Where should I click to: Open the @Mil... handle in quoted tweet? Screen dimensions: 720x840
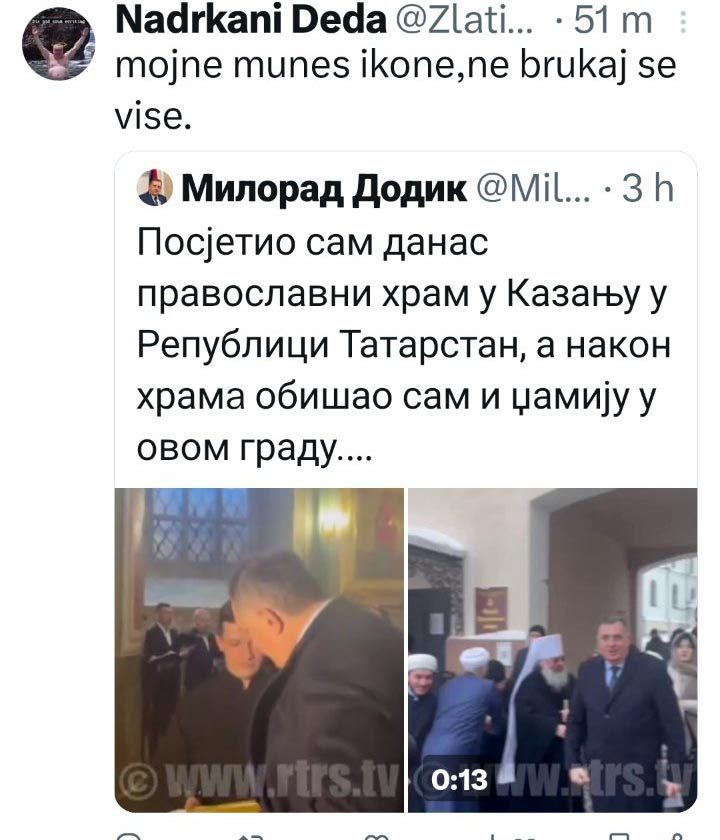click(533, 188)
